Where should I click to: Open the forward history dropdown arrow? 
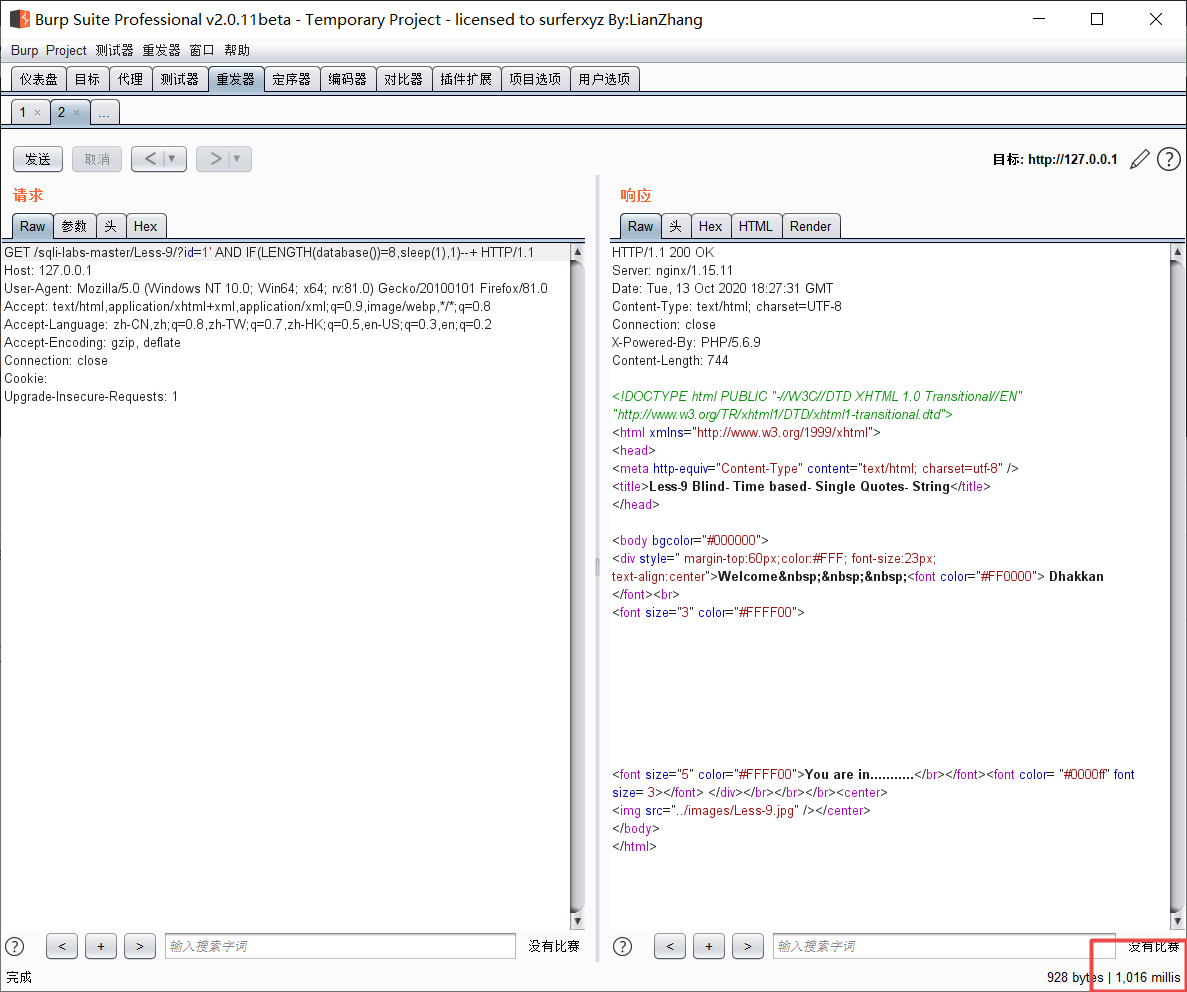tap(238, 159)
